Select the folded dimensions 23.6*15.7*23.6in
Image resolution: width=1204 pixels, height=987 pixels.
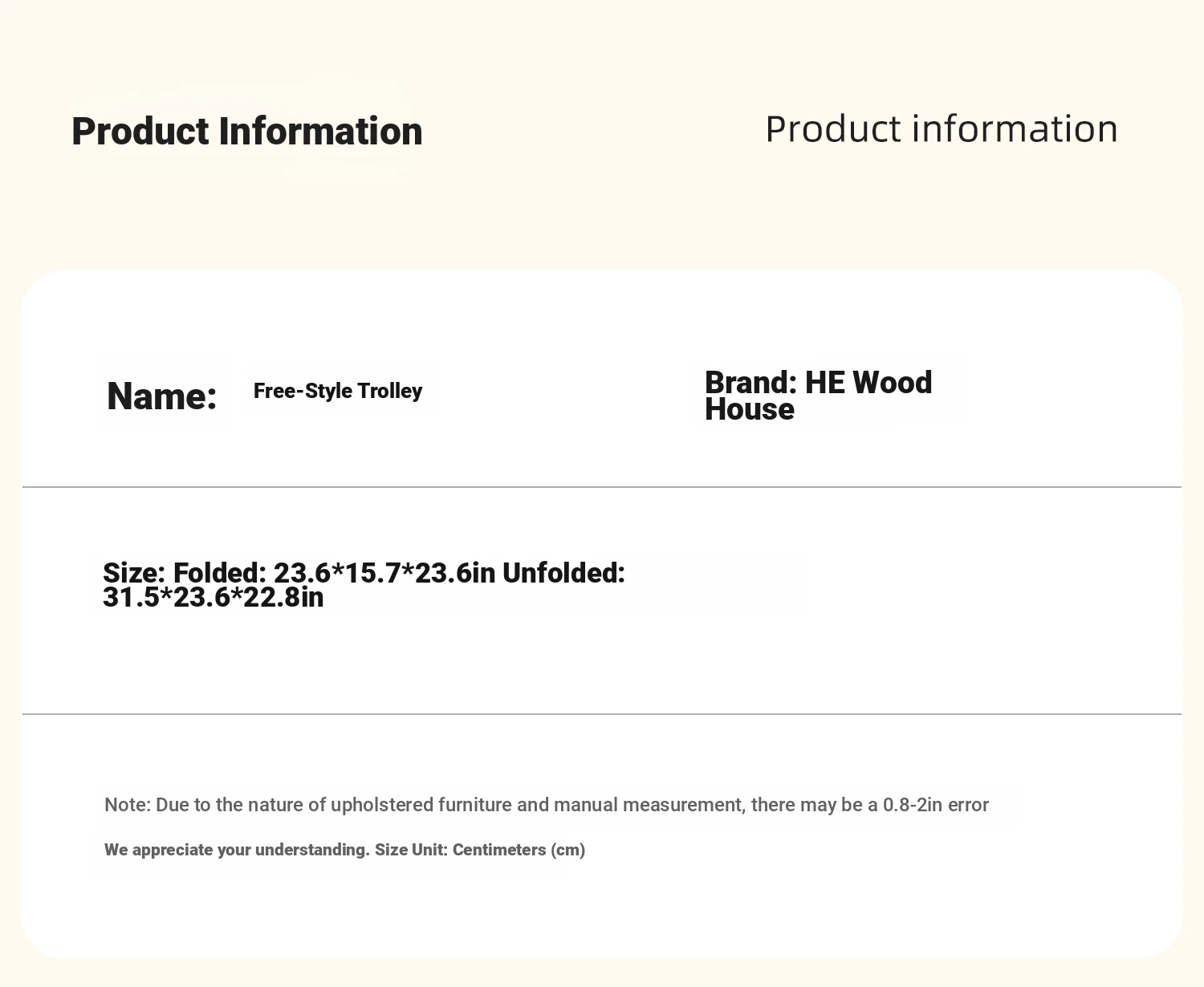pyautogui.click(x=384, y=573)
